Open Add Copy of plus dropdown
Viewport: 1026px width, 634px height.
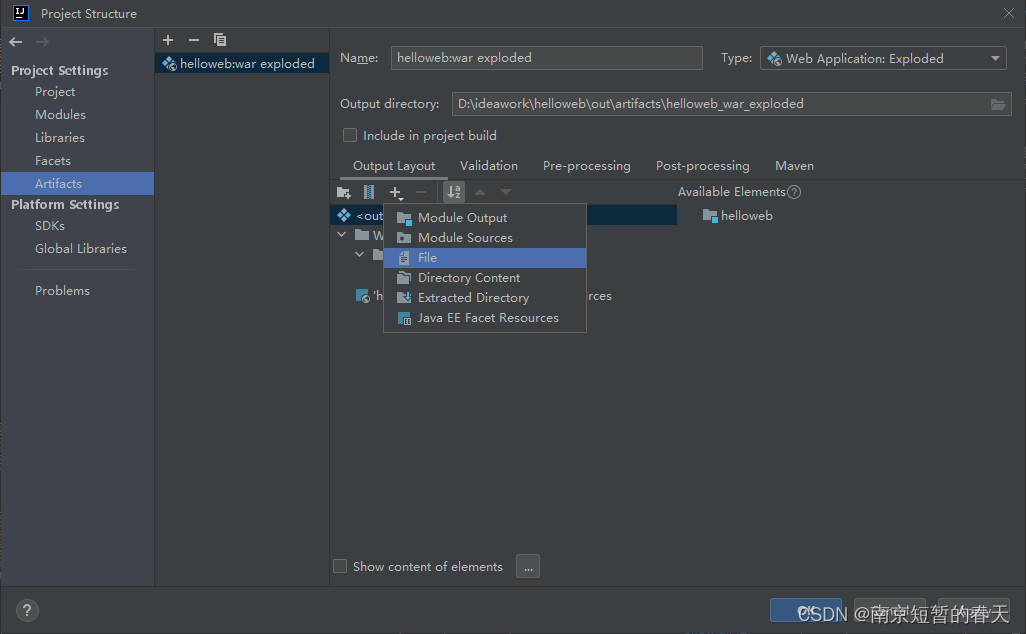[x=396, y=192]
